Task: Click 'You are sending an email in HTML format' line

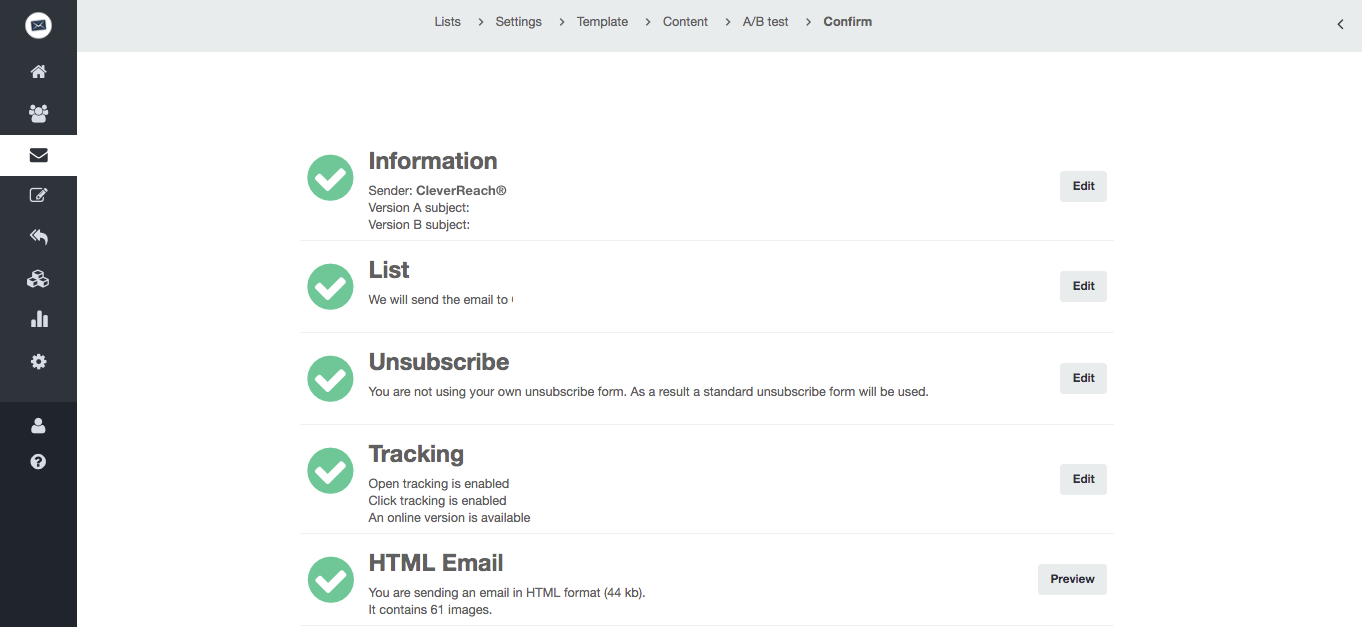Action: coord(507,593)
